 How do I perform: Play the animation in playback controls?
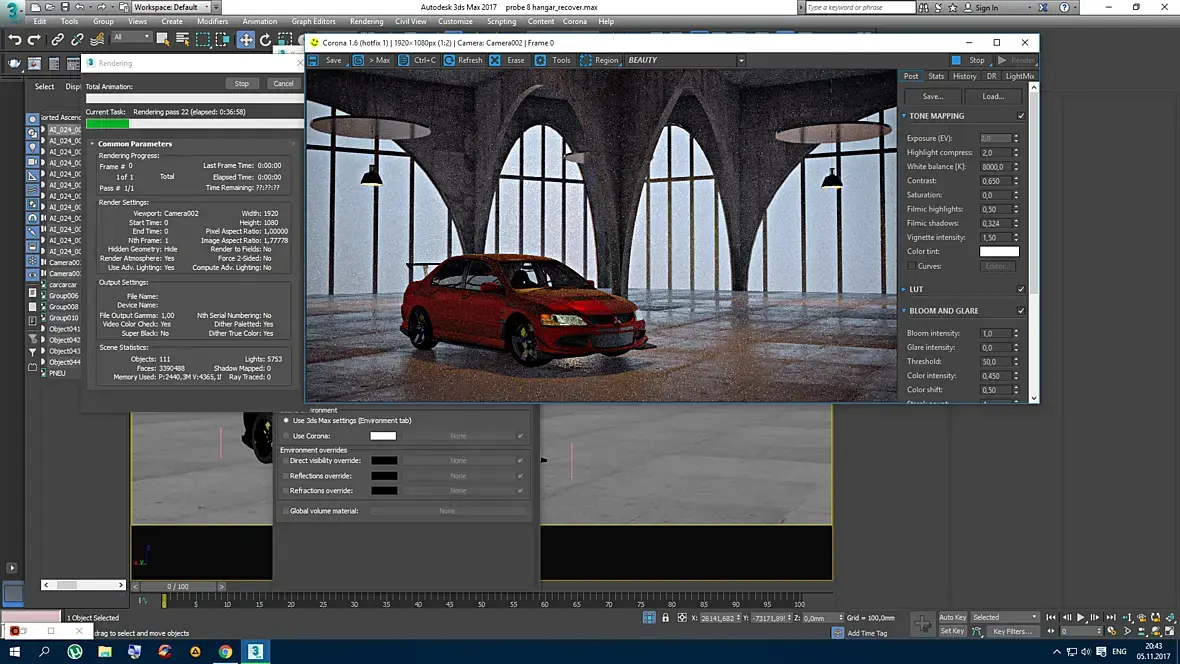pyautogui.click(x=1081, y=618)
